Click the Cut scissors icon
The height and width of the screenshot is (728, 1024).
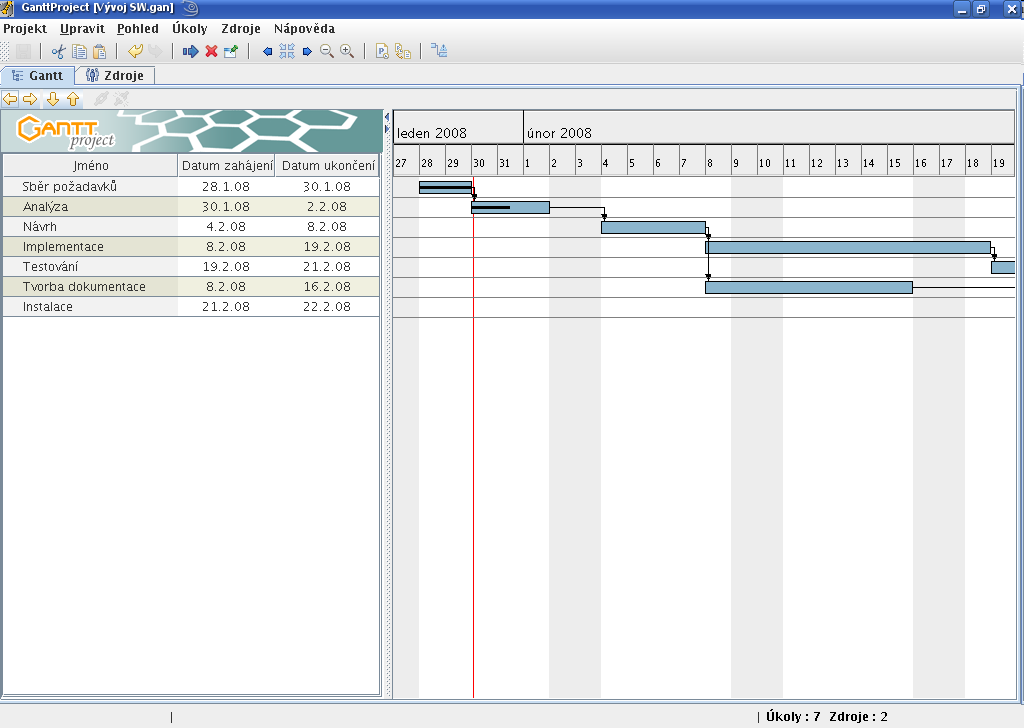tap(59, 52)
